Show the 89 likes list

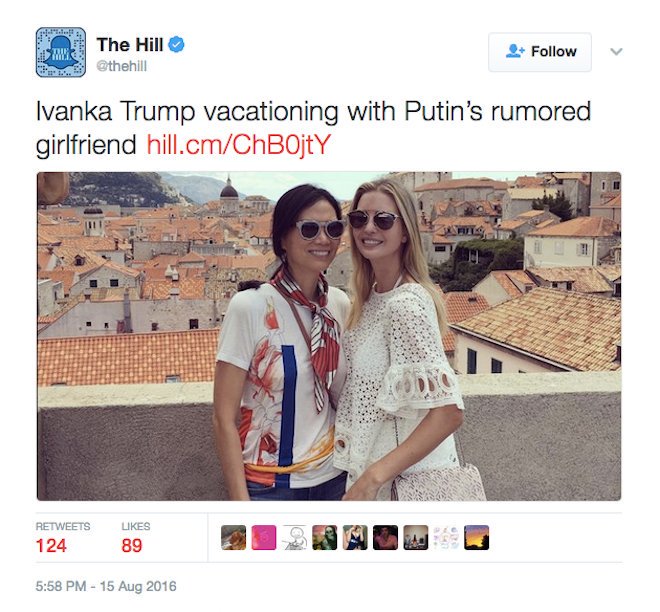136,538
